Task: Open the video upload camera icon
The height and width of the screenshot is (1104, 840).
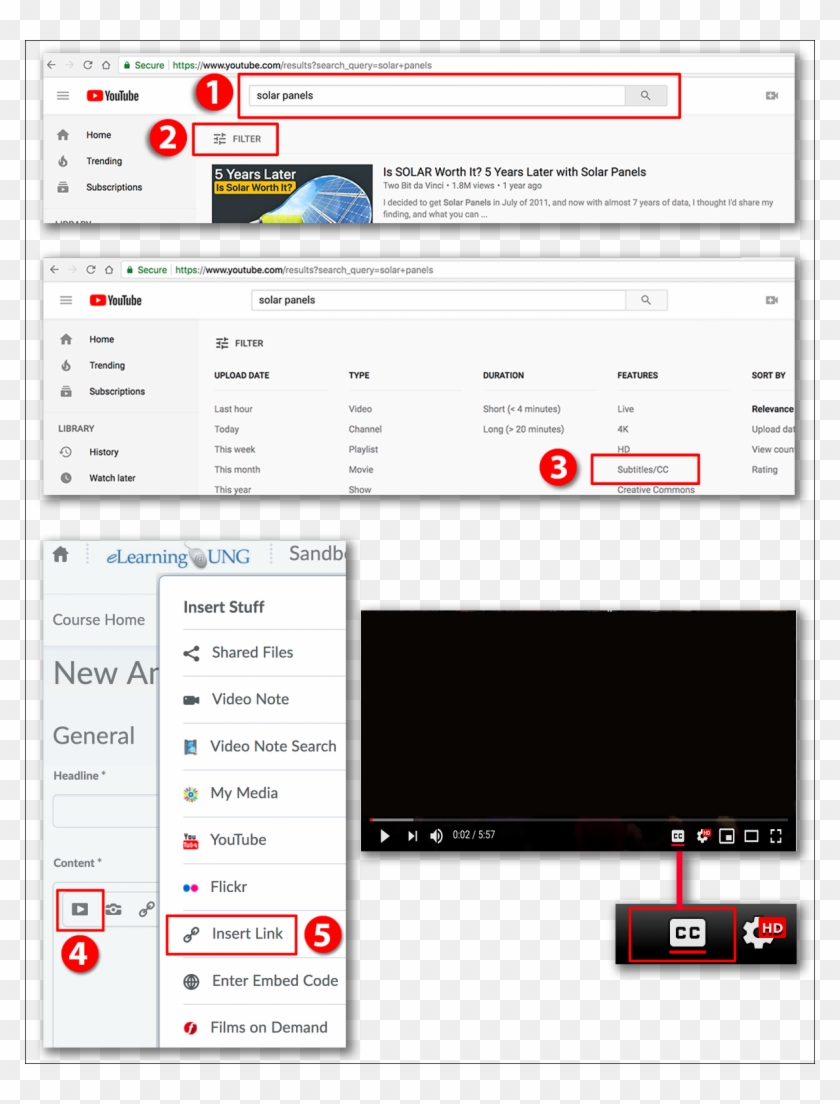Action: pos(771,95)
